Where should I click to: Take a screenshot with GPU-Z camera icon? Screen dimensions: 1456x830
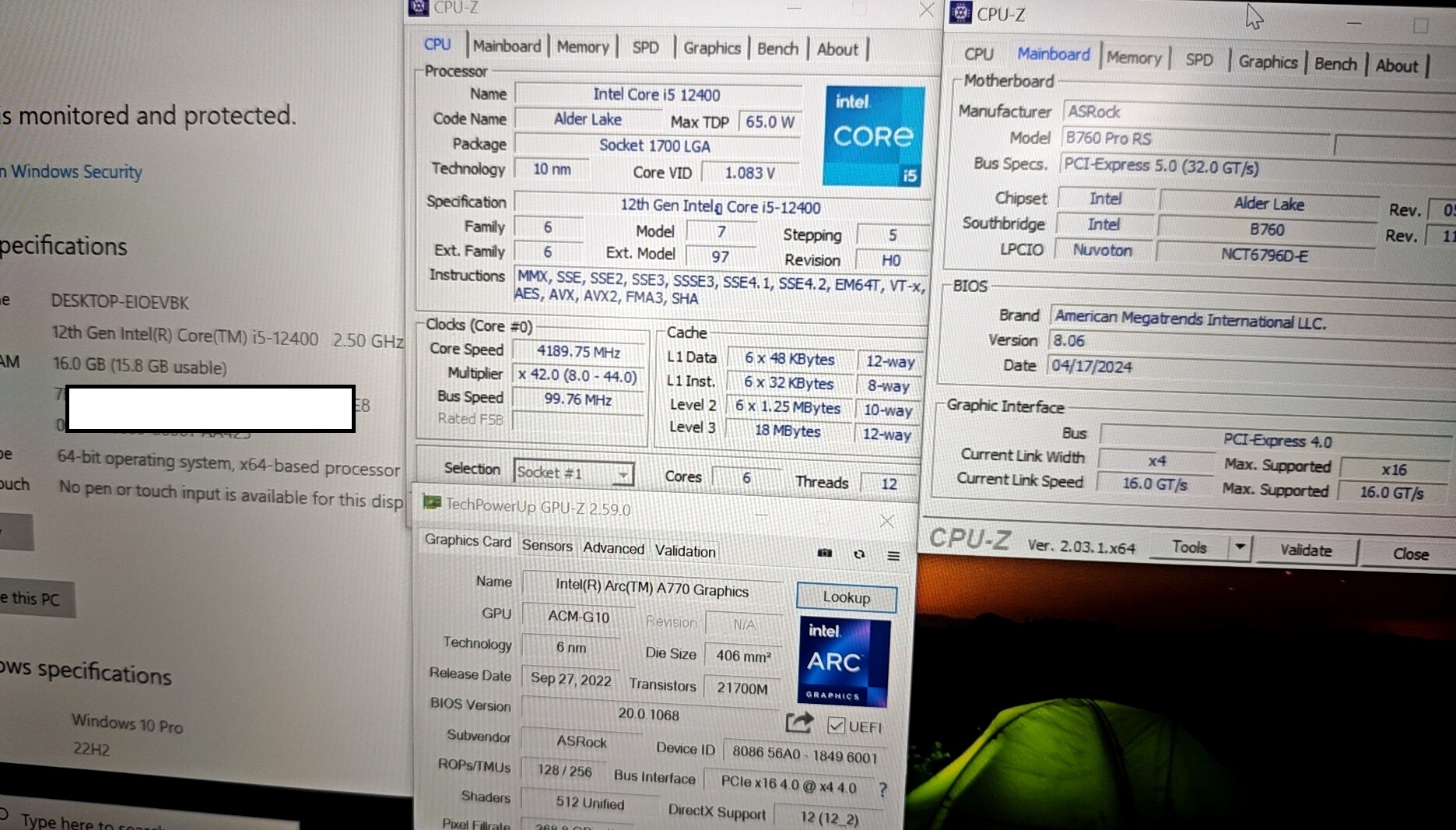(x=825, y=553)
